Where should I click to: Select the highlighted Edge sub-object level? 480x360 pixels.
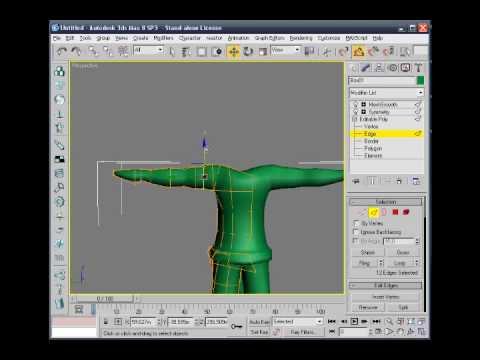pyautogui.click(x=387, y=134)
